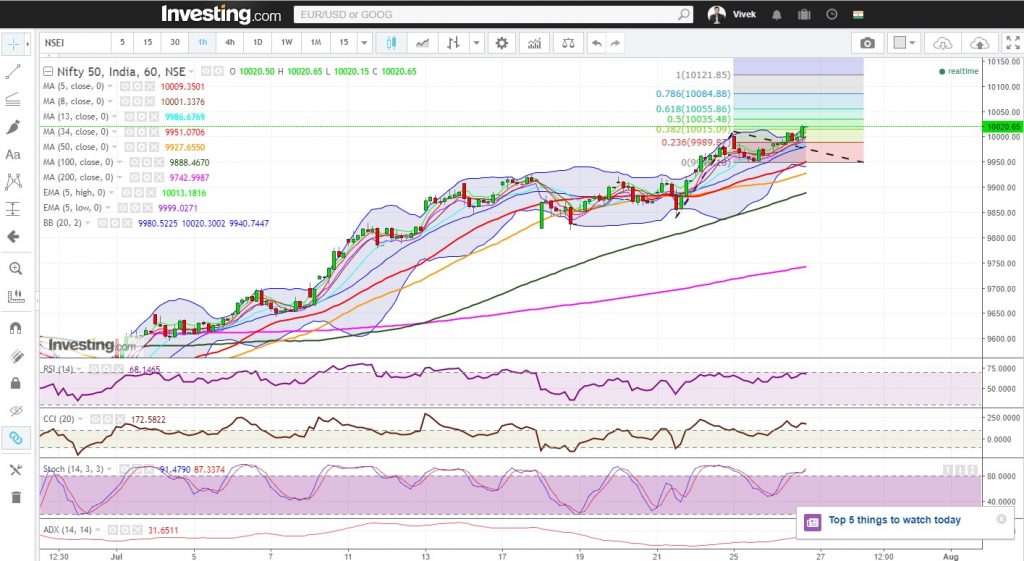Viewport: 1024px width, 561px height.
Task: Switch to candlestick chart style
Action: tap(391, 43)
